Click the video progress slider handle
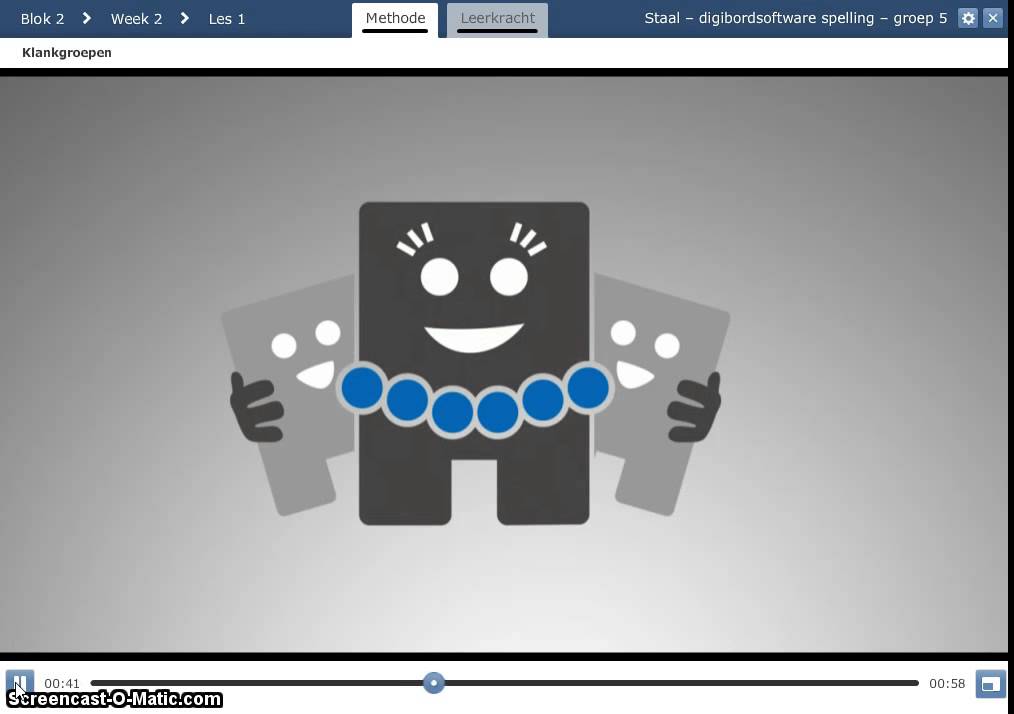The width and height of the screenshot is (1014, 714). point(434,683)
